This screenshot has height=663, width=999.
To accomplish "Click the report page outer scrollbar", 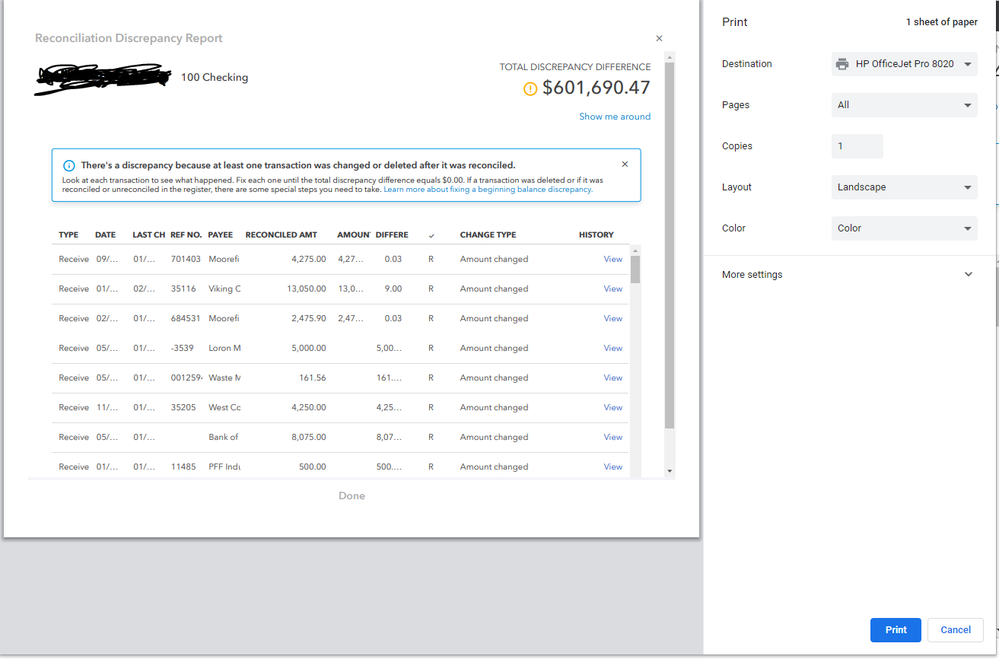I will (x=669, y=245).
